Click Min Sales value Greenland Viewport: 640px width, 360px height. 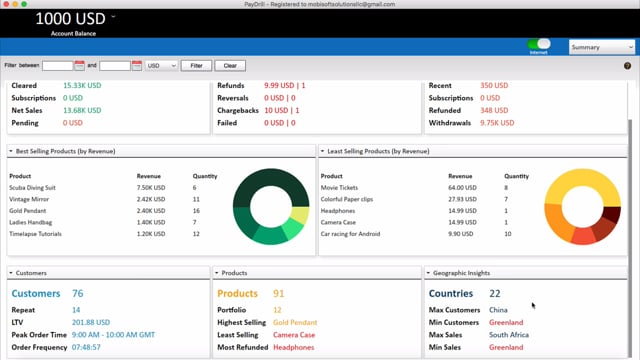[x=506, y=347]
